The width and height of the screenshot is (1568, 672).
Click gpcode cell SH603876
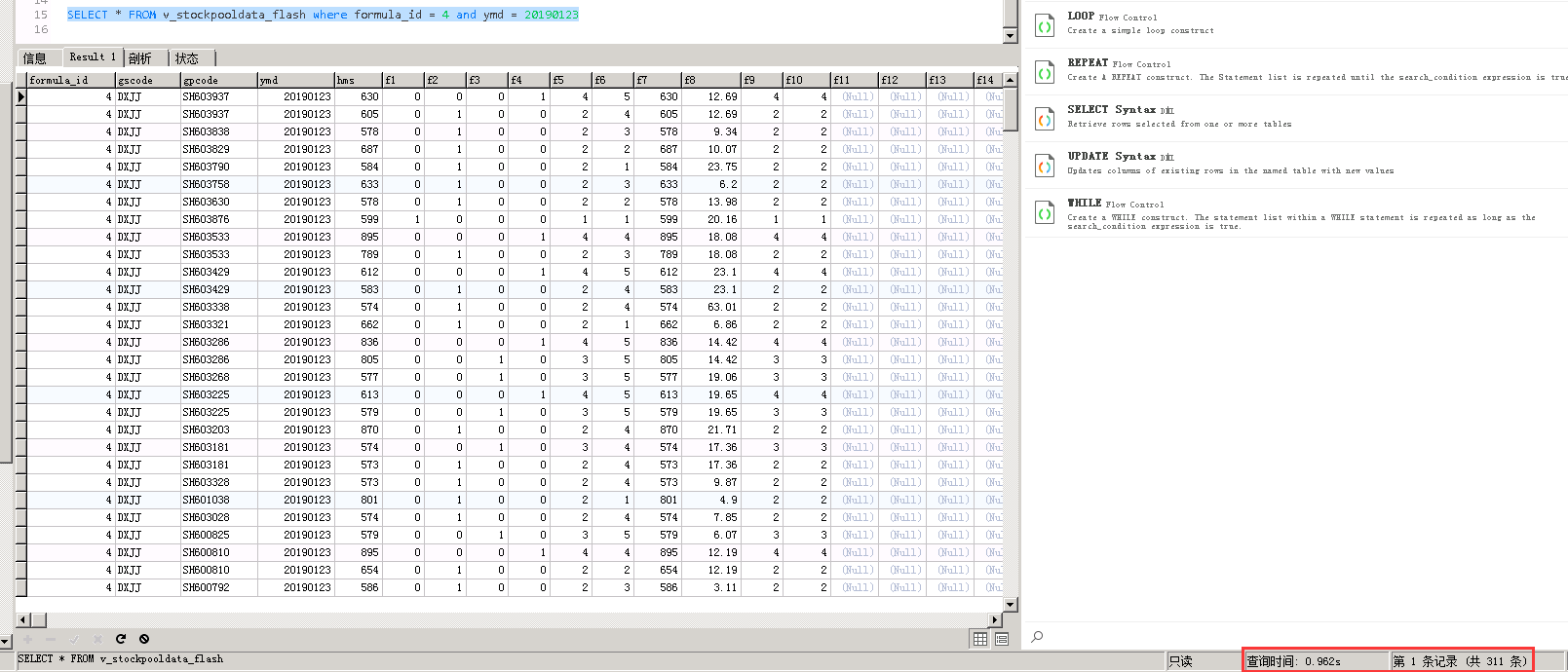pos(218,219)
